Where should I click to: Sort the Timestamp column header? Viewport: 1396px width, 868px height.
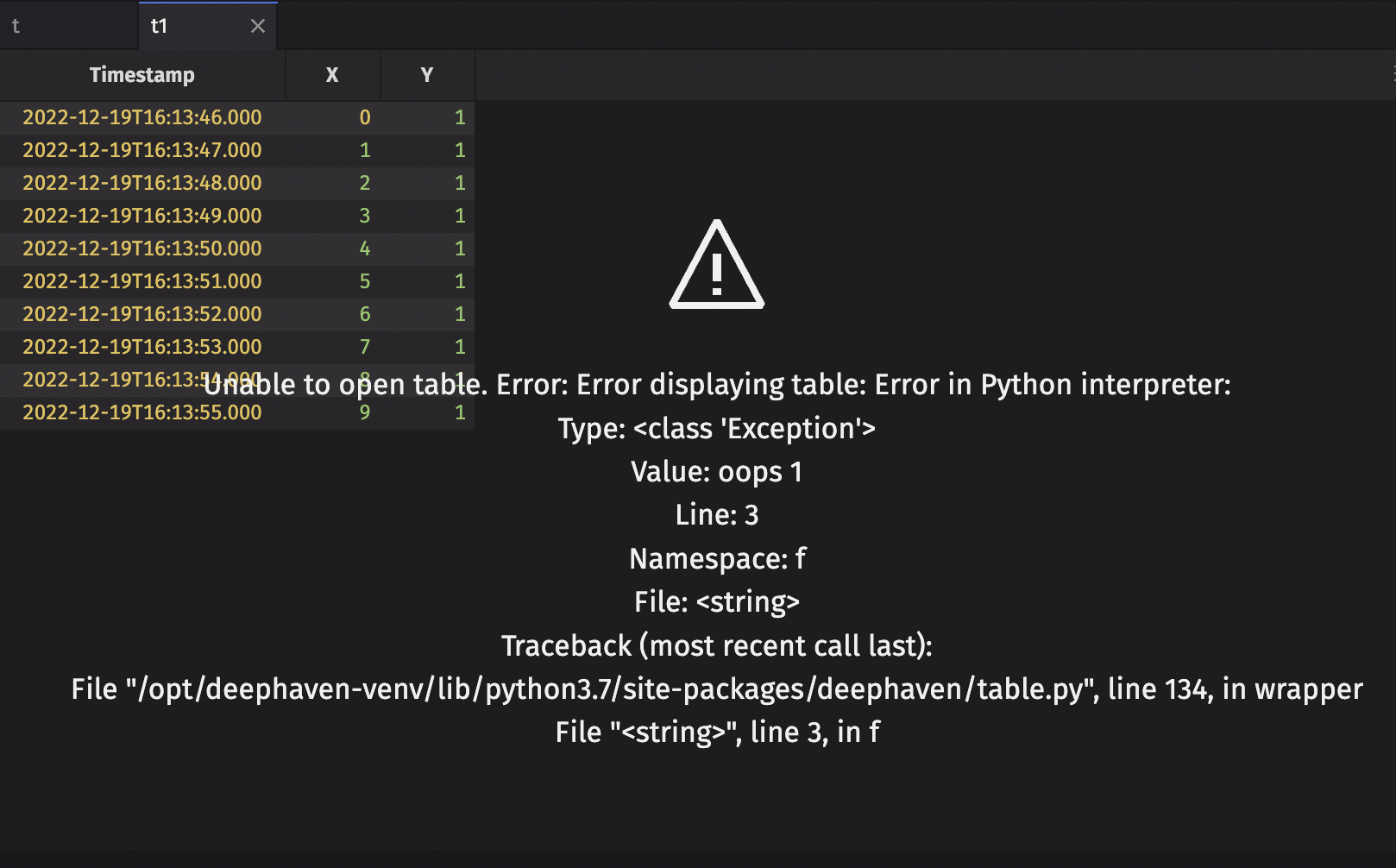141,75
